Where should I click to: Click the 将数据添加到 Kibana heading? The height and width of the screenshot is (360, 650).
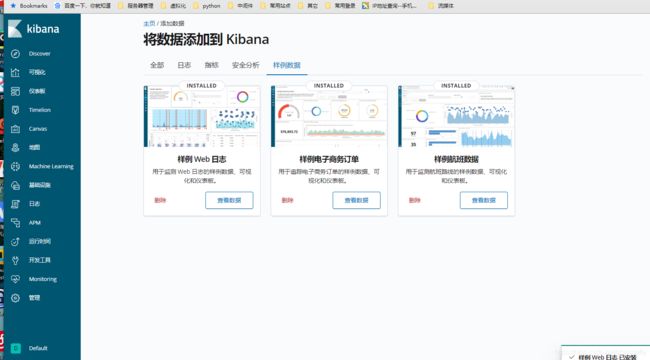pos(206,39)
